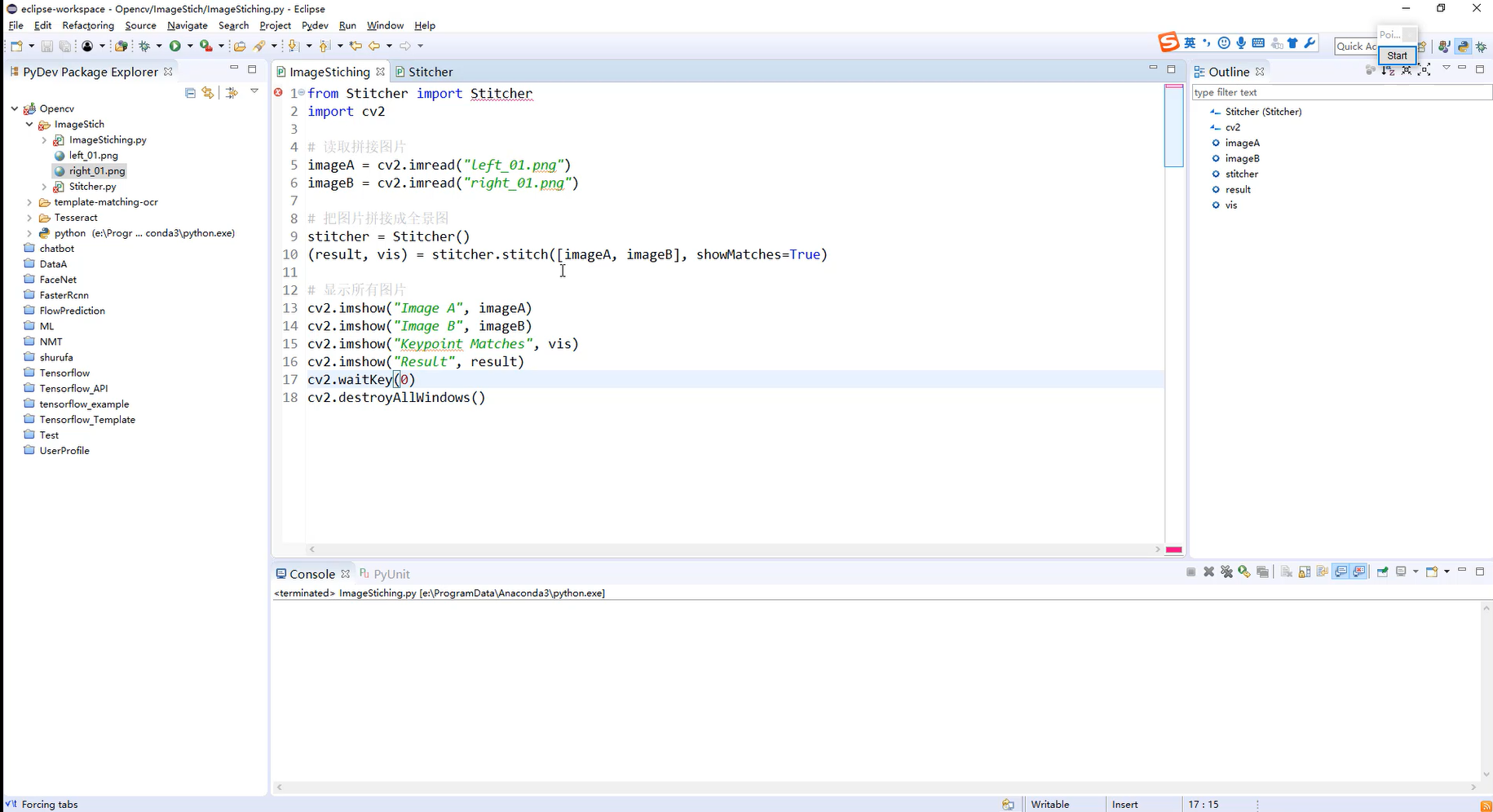This screenshot has width=1493, height=812.
Task: Click the Open Console icon
Action: pos(1432,571)
